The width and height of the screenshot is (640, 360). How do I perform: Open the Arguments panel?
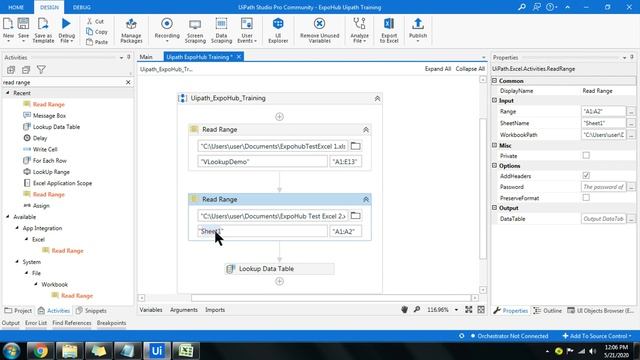pos(184,310)
